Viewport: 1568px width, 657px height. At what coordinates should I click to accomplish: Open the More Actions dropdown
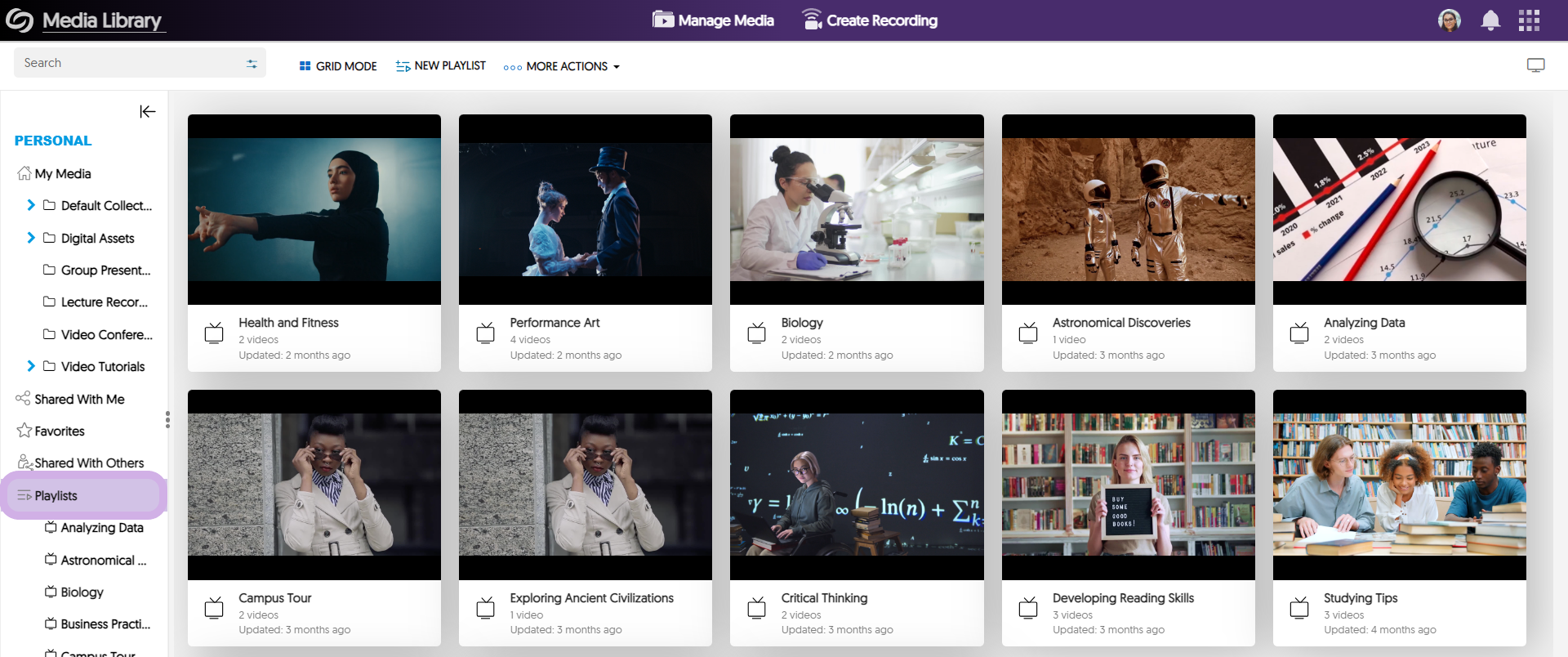click(x=562, y=66)
